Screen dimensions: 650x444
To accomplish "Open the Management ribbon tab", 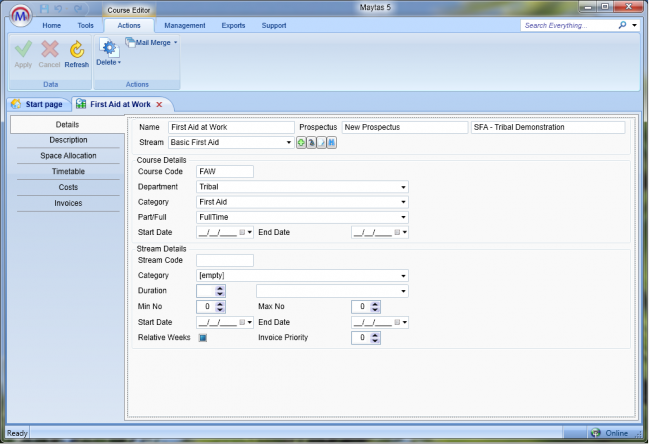I will (185, 25).
